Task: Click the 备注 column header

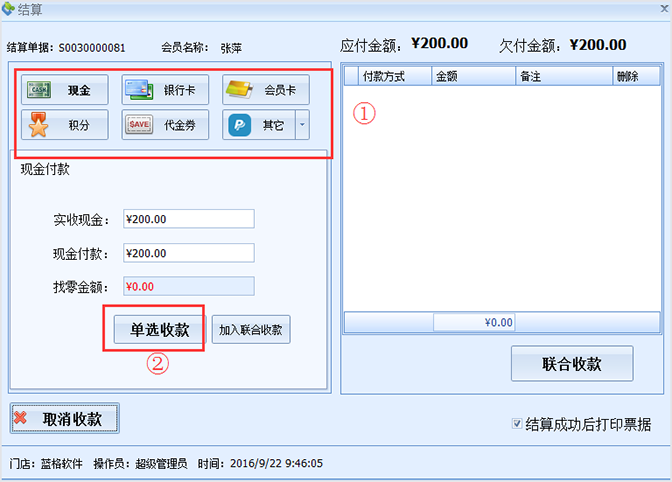Action: click(564, 77)
